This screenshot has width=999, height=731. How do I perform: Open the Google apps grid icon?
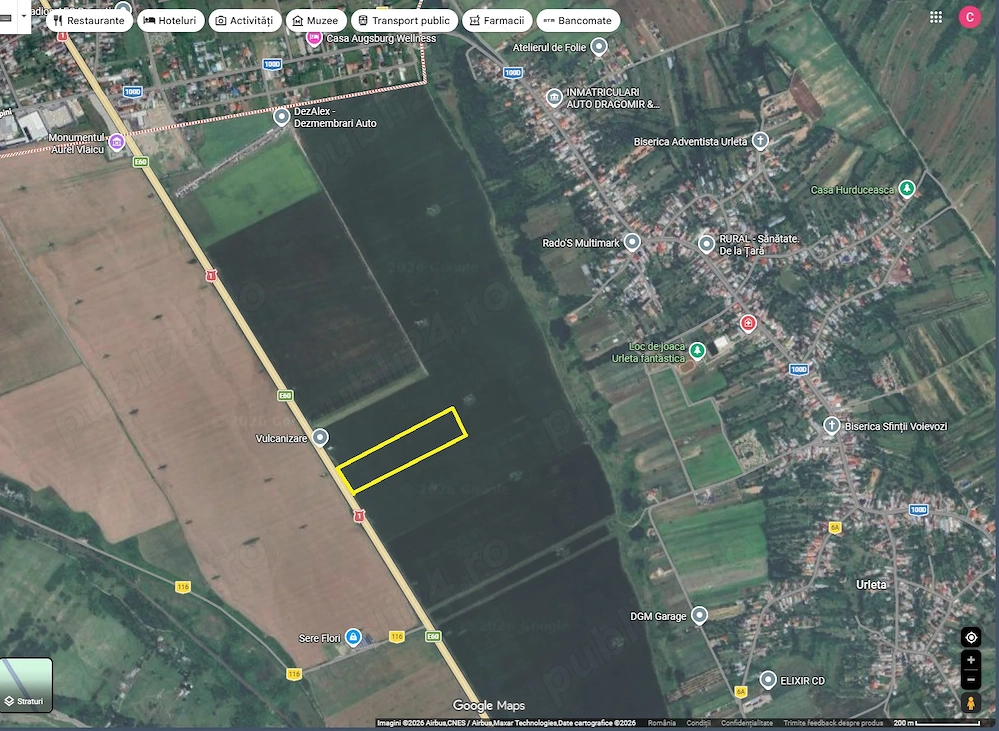pos(935,17)
